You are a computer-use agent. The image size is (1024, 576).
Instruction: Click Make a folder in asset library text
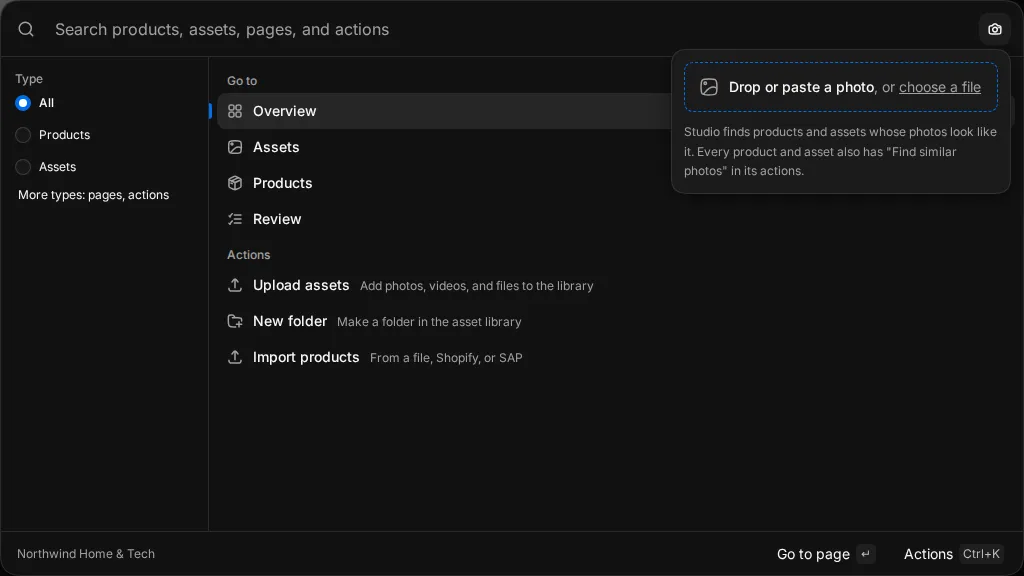(x=429, y=322)
